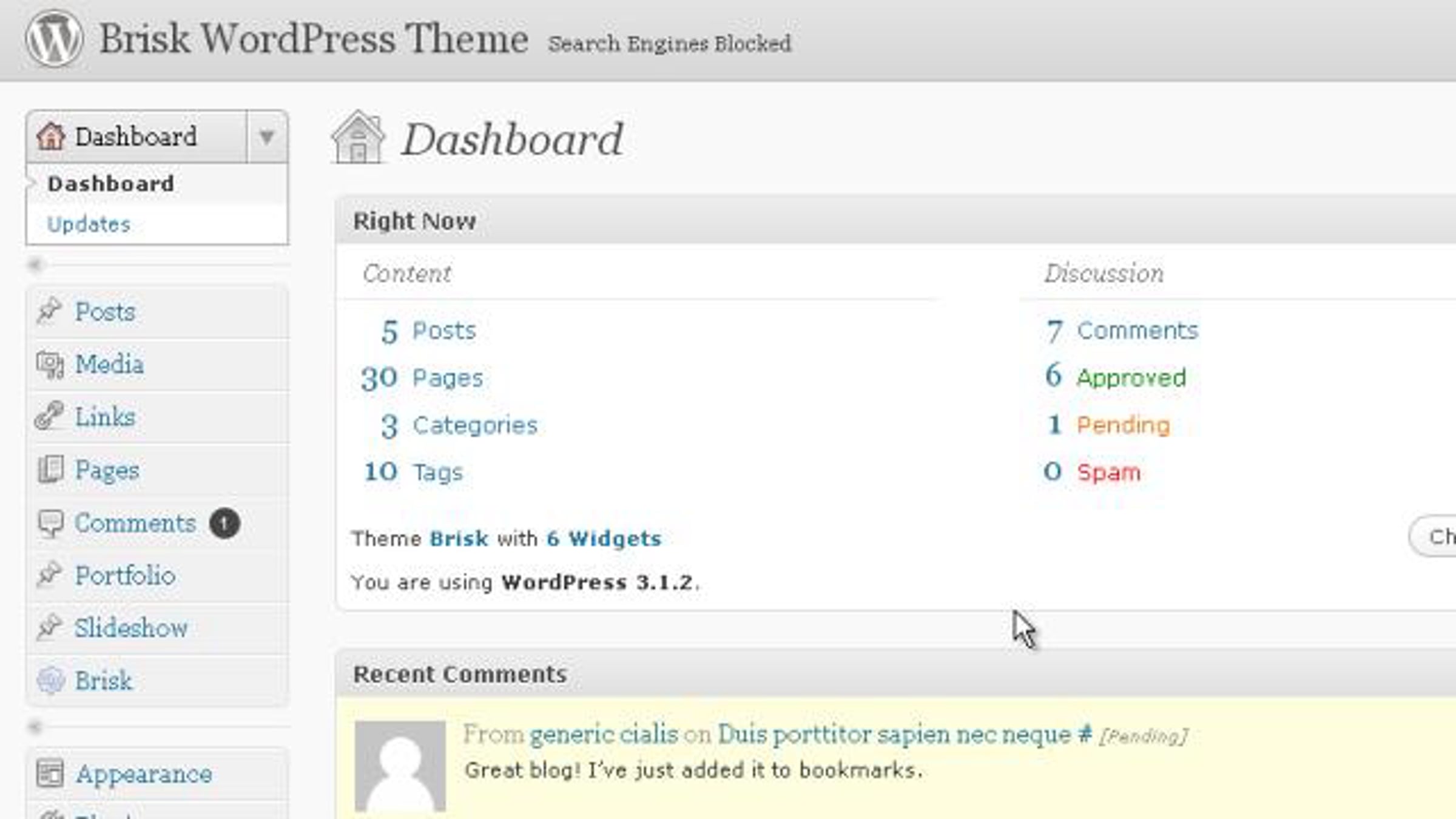Screen dimensions: 1456x819
Task: Click the Search Engines Blocked link
Action: tap(670, 44)
